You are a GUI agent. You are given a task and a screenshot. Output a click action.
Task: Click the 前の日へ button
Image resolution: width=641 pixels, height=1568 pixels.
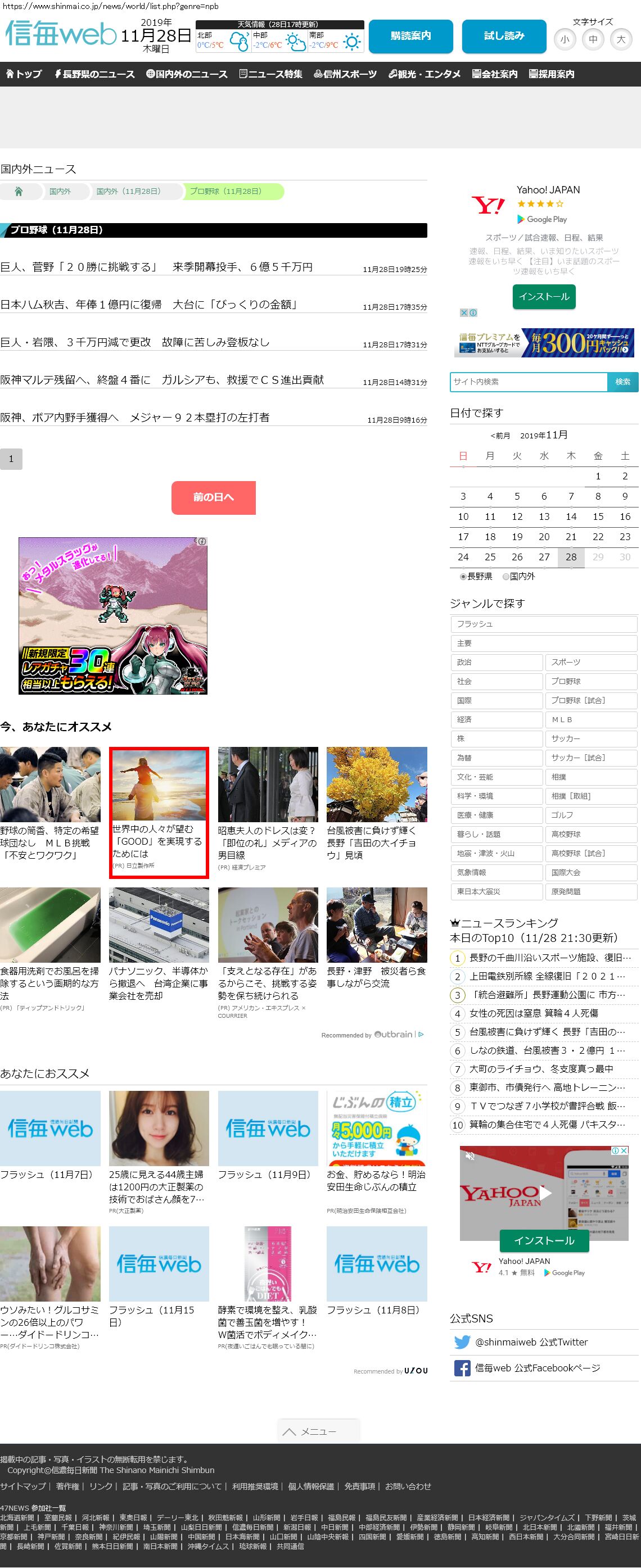[x=213, y=497]
